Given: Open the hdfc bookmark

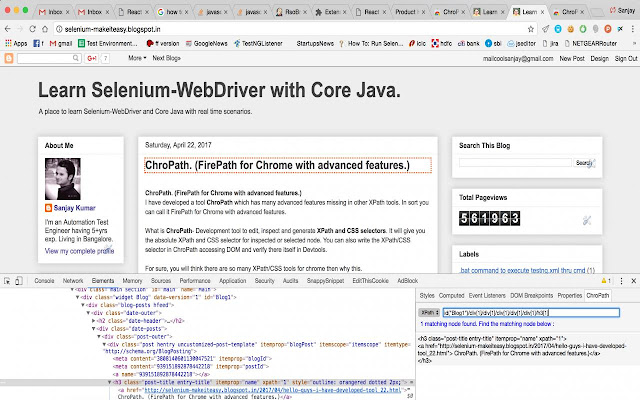Looking at the screenshot, I should click(442, 43).
